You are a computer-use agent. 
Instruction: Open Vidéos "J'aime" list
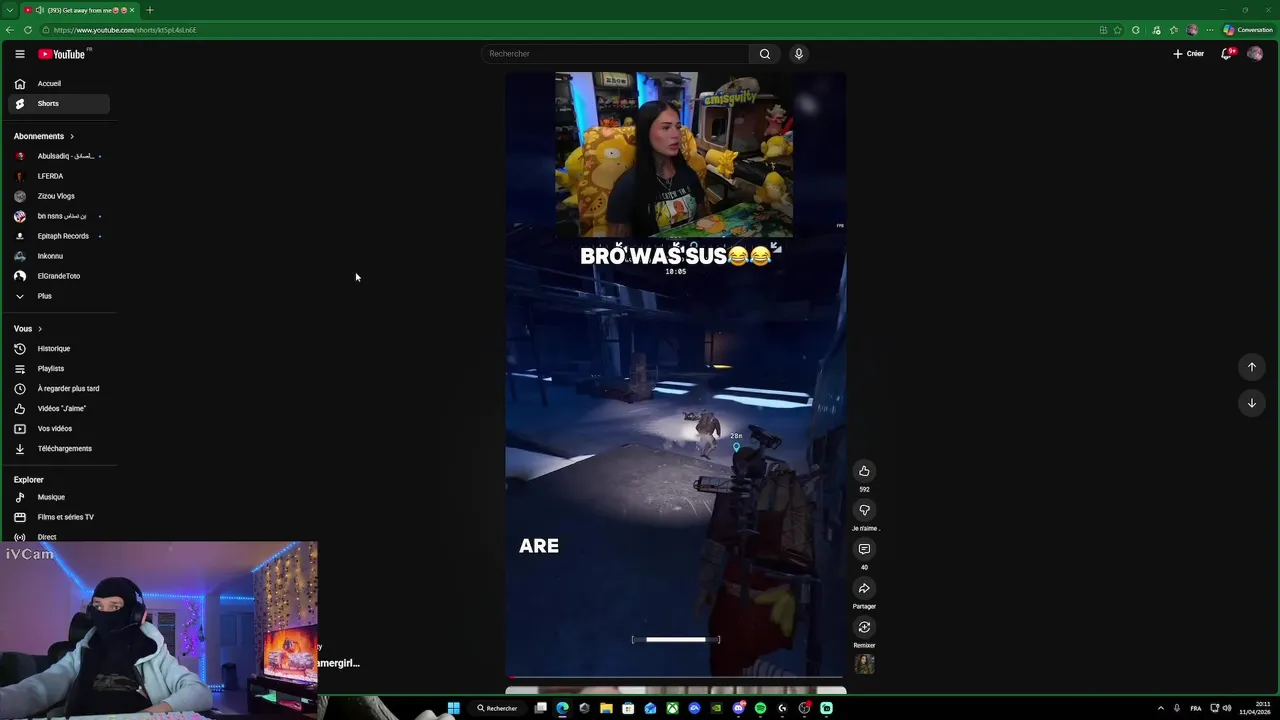pos(59,409)
